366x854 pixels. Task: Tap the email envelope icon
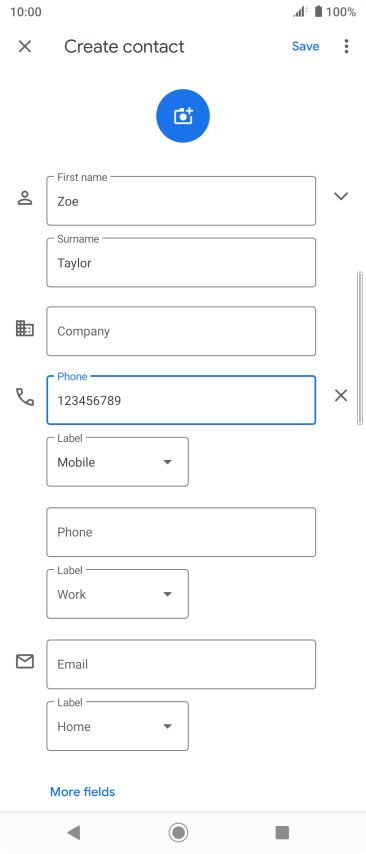pyautogui.click(x=25, y=661)
